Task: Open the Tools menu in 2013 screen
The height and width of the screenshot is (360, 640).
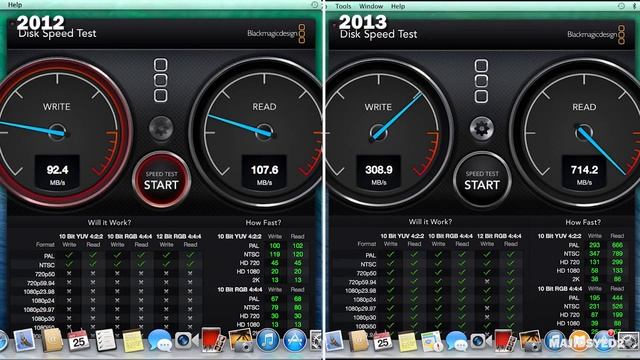Action: (x=343, y=6)
